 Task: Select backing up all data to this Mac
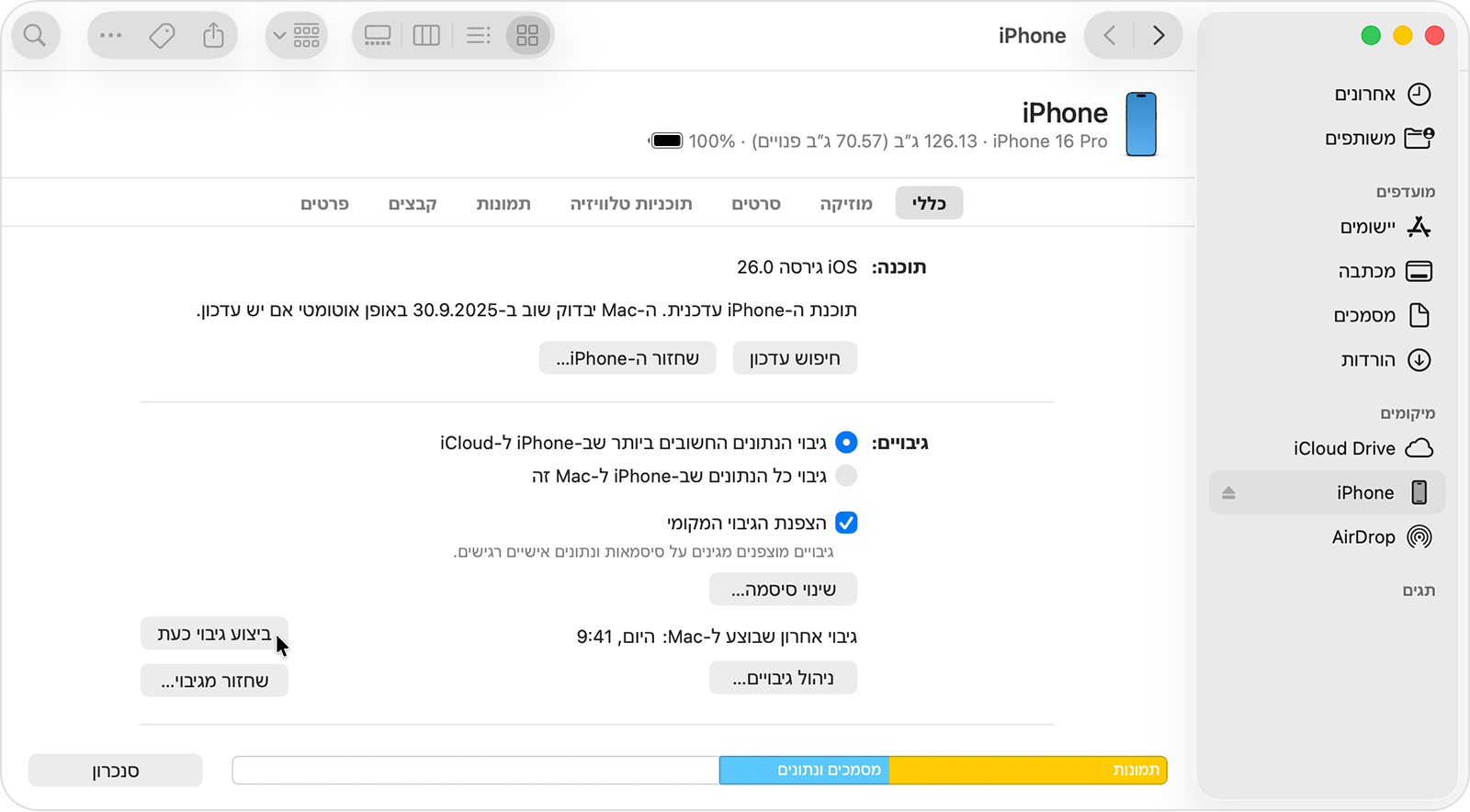(x=845, y=476)
